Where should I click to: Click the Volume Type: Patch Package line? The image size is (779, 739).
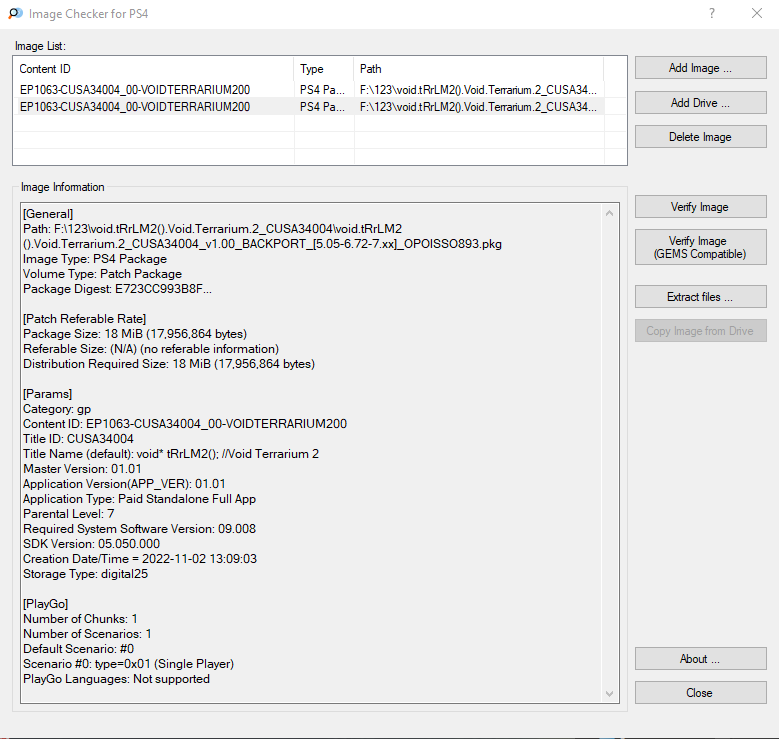click(102, 274)
